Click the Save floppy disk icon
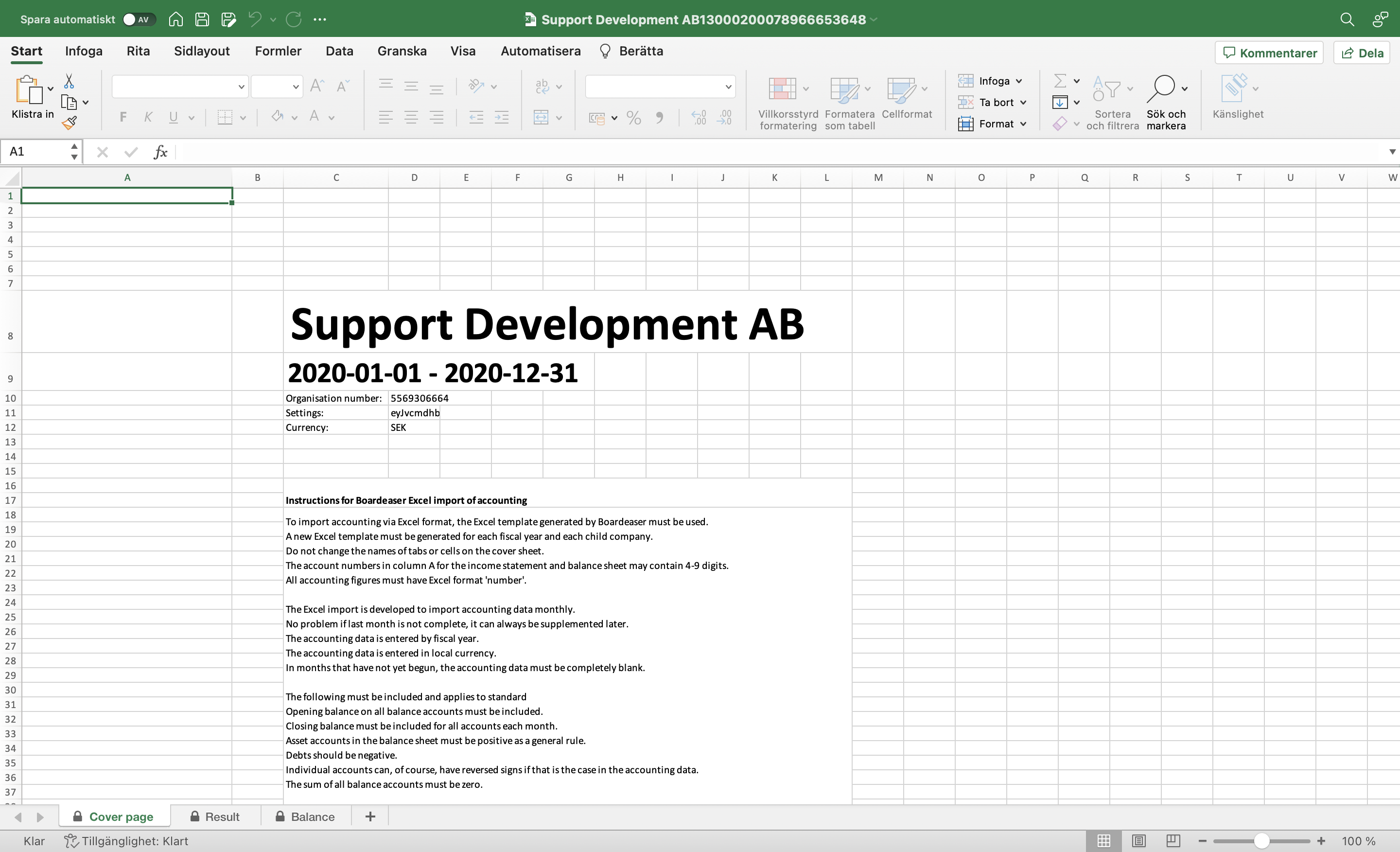This screenshot has width=1400, height=852. 202,19
